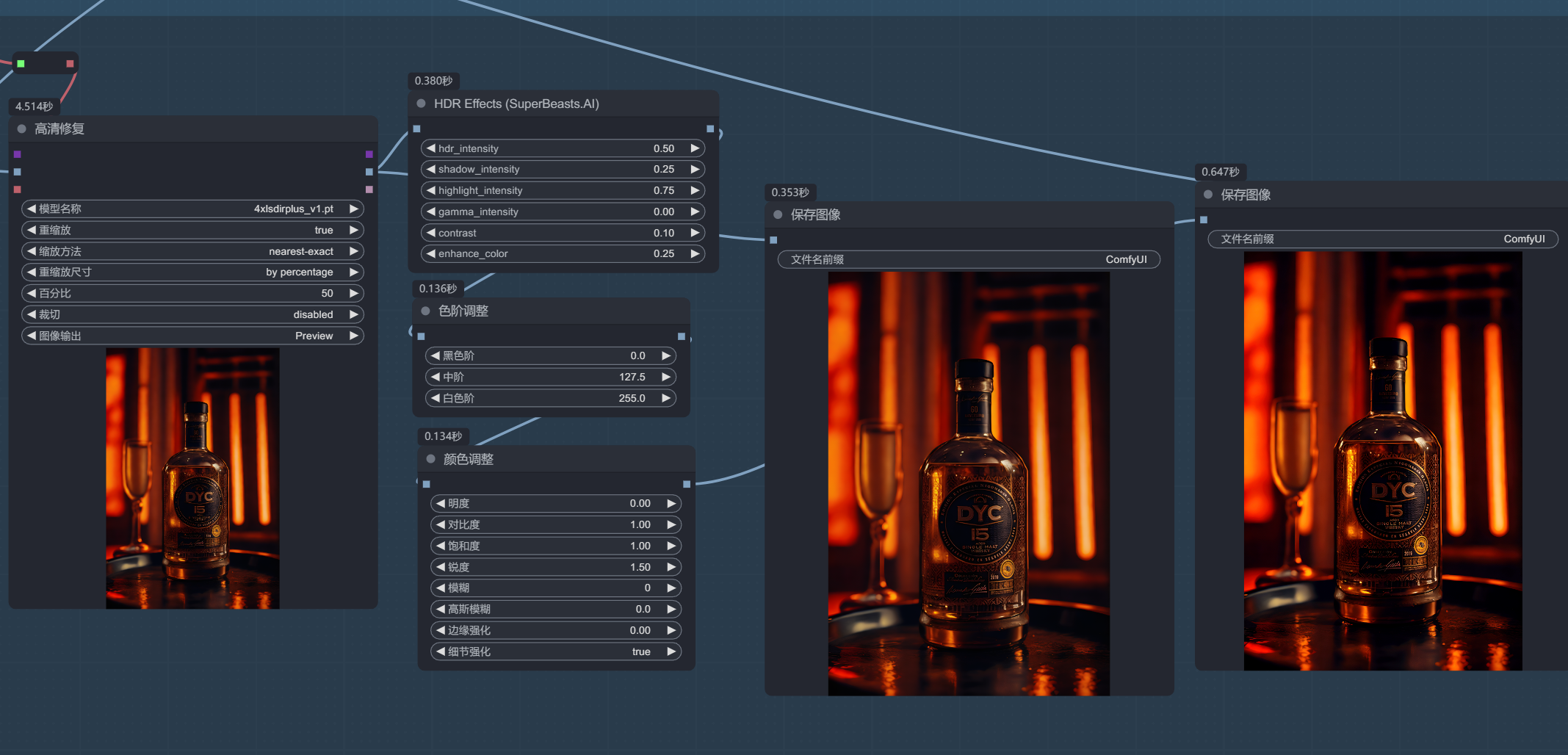The image size is (1568, 755).
Task: Collapse the 色阶调整 node via its dot
Action: (x=426, y=311)
